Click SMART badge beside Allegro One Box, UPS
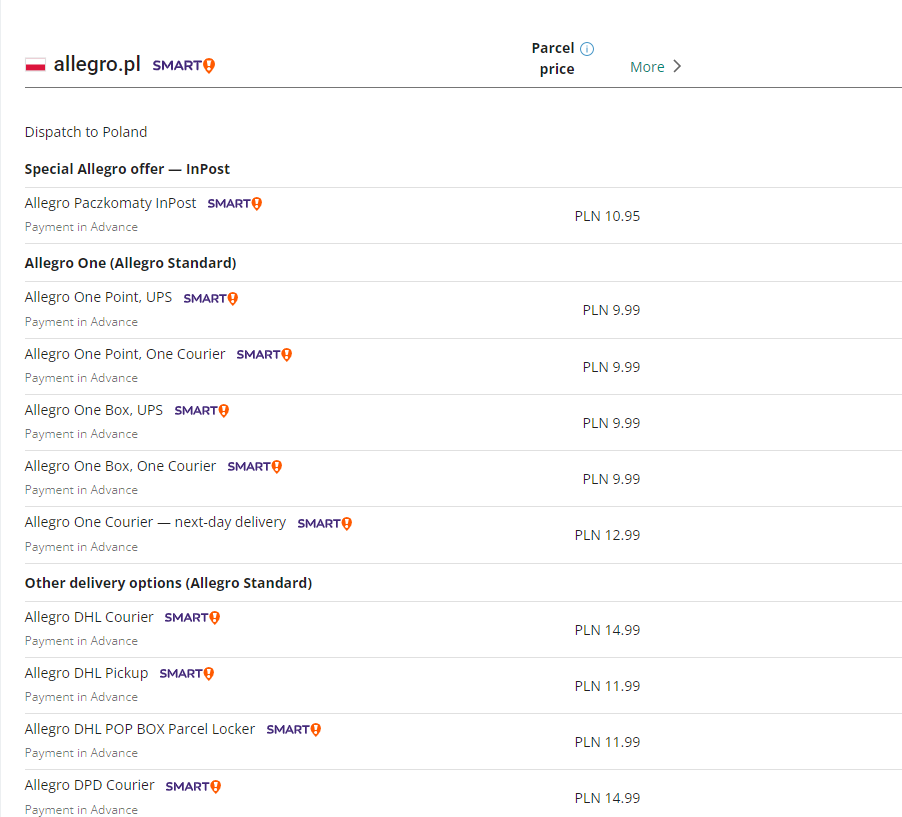The width and height of the screenshot is (902, 817). [x=202, y=411]
